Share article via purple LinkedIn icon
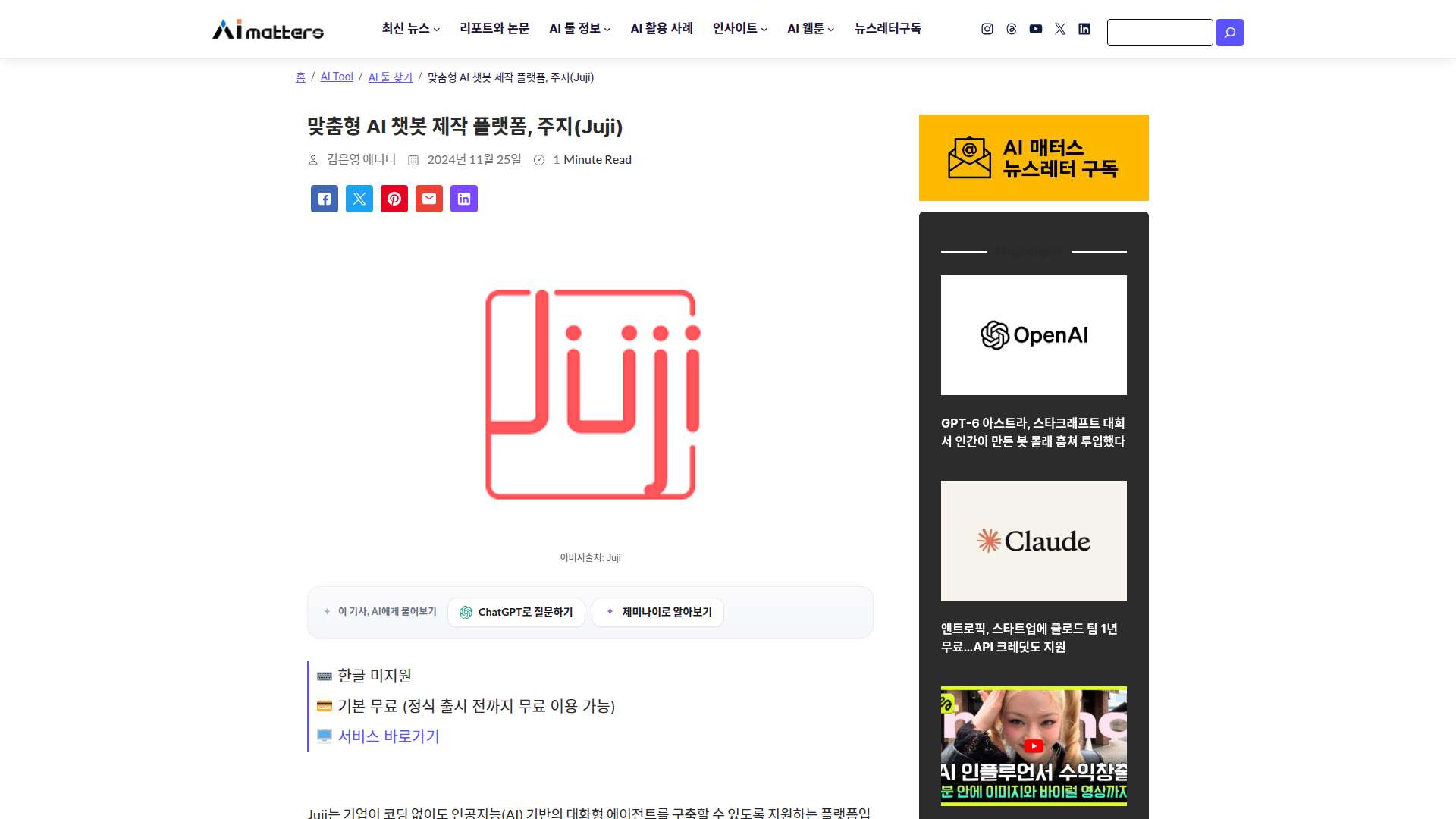 pos(464,199)
